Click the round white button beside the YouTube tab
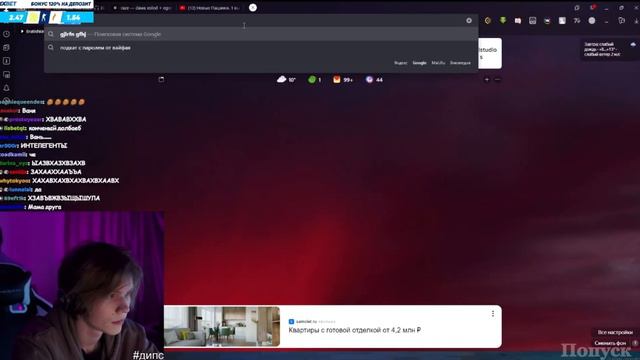This screenshot has height=360, width=640. pos(253,7)
